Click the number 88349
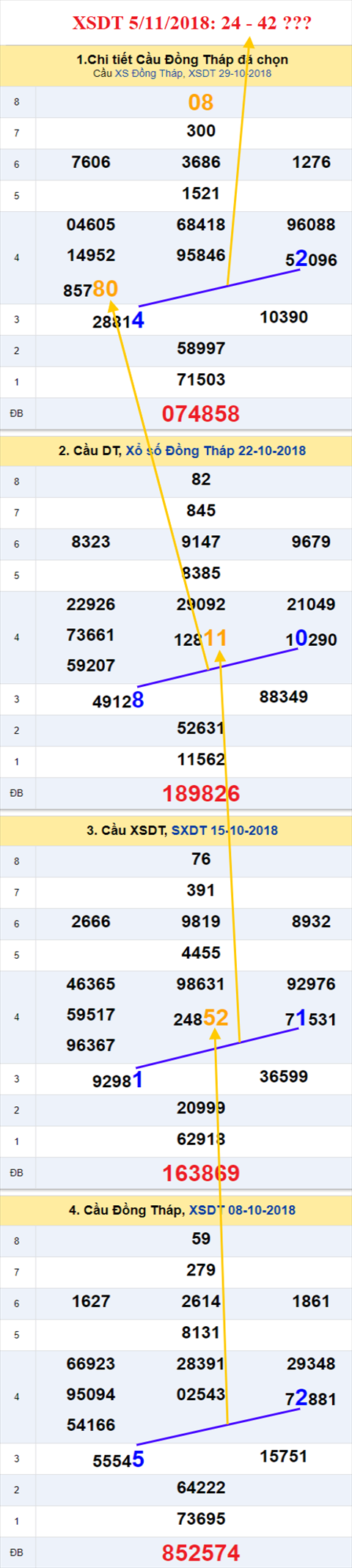 coord(284,697)
